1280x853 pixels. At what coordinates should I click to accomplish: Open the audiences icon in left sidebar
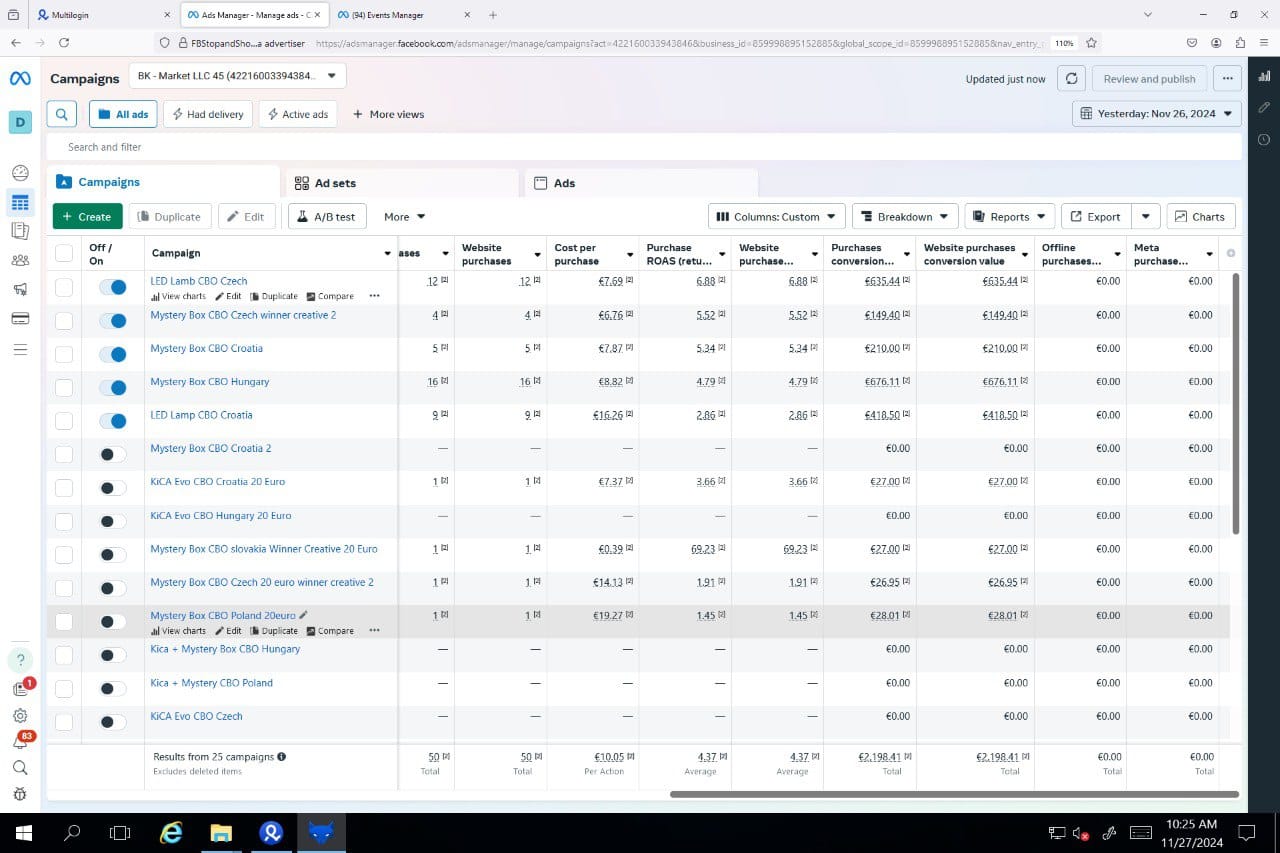[20, 260]
